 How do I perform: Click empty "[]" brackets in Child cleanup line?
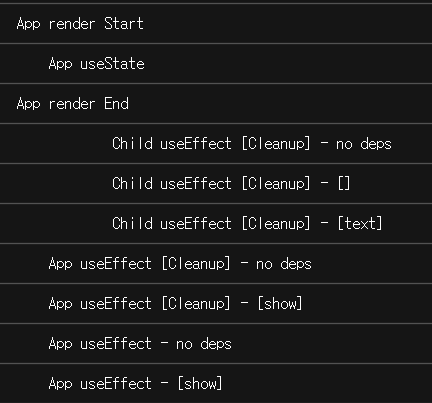pos(344,184)
